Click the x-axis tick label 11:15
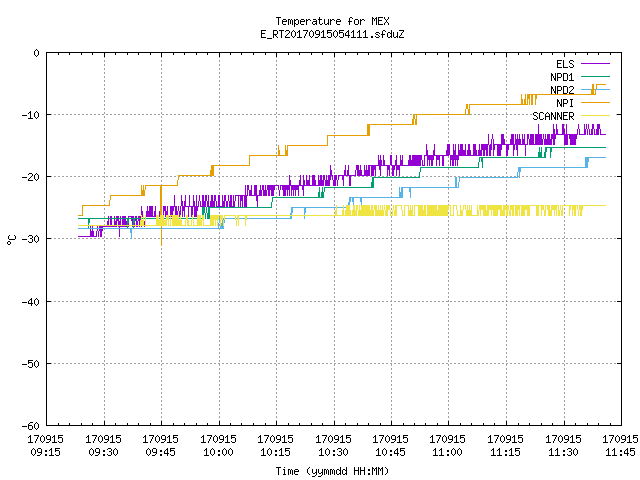 pos(506,452)
